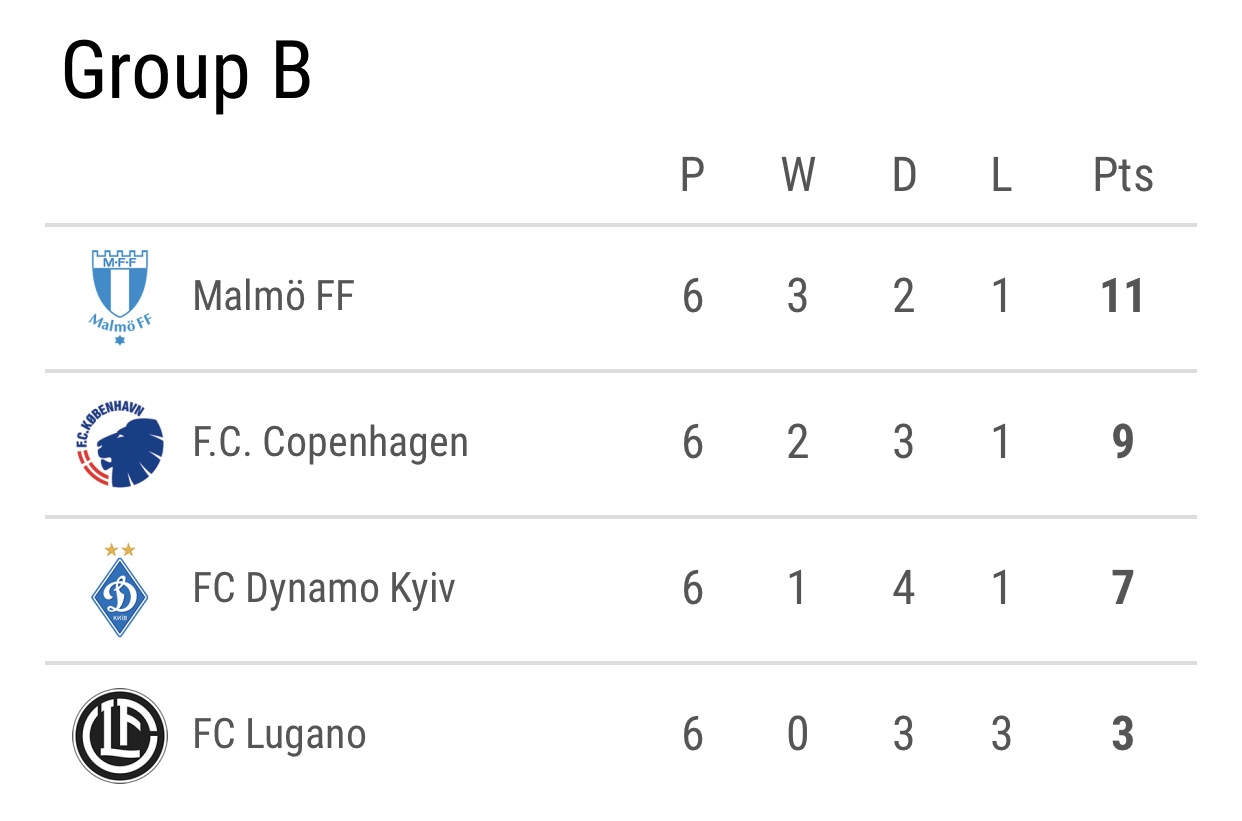Image resolution: width=1242 pixels, height=821 pixels.
Task: Click the D column header
Action: point(903,176)
